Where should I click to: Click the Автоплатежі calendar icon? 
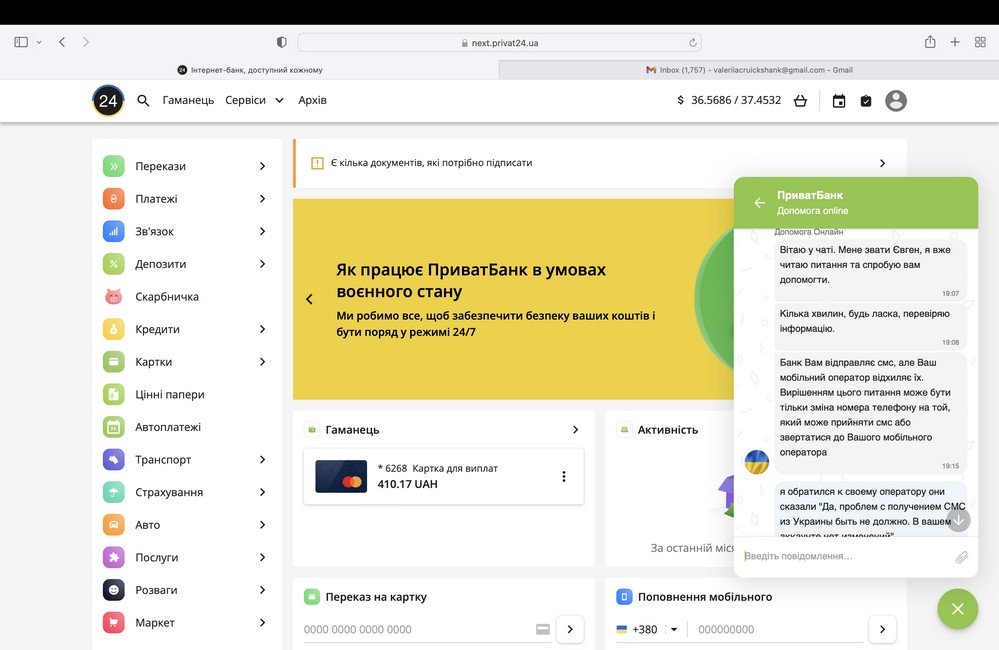113,427
